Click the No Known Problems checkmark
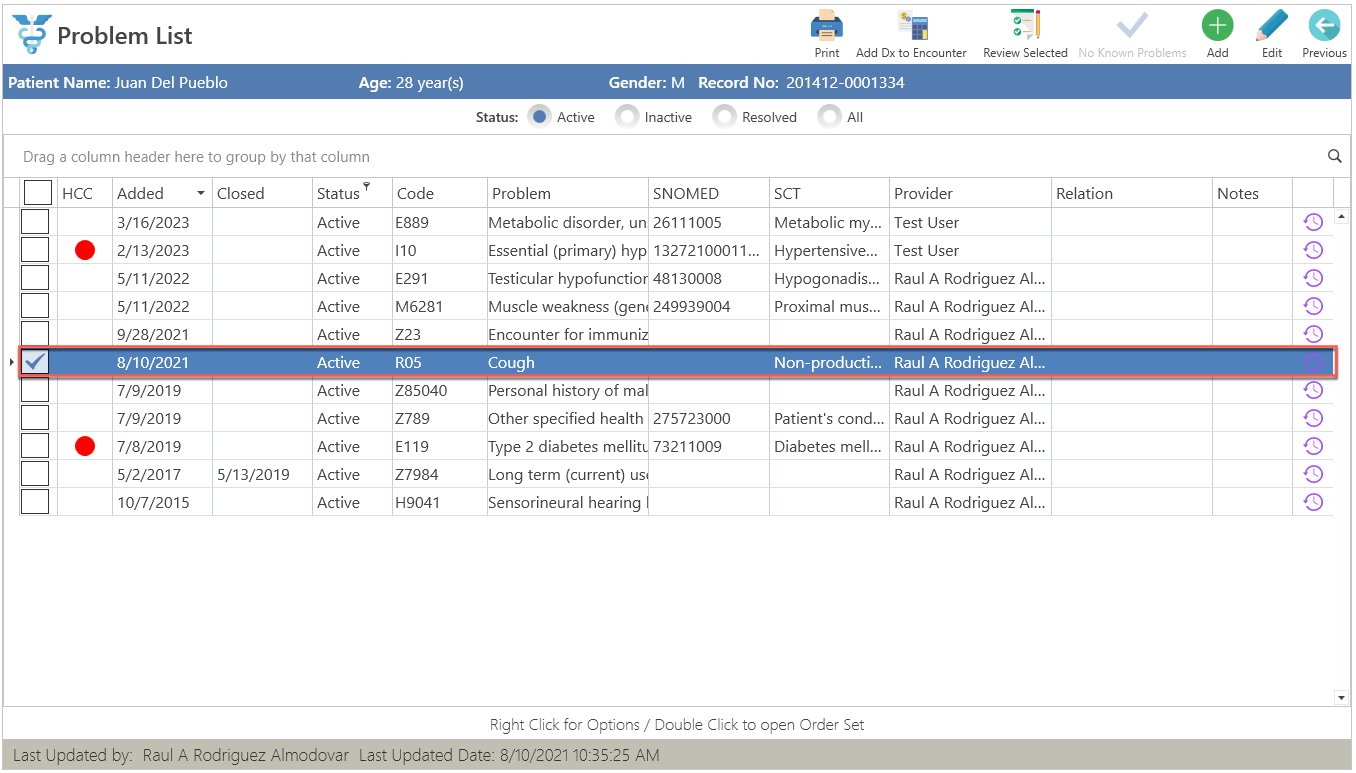Screen dimensions: 1356x773 pos(1132,25)
